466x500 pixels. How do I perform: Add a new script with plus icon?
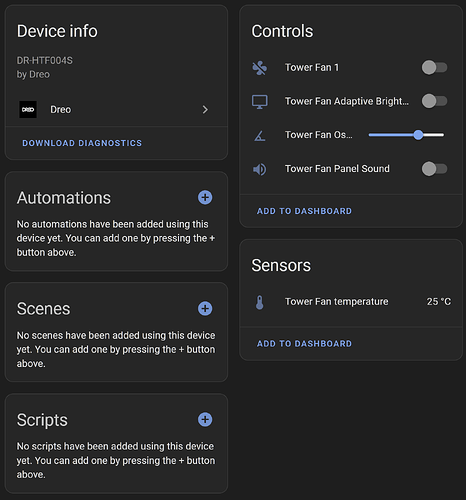(205, 419)
